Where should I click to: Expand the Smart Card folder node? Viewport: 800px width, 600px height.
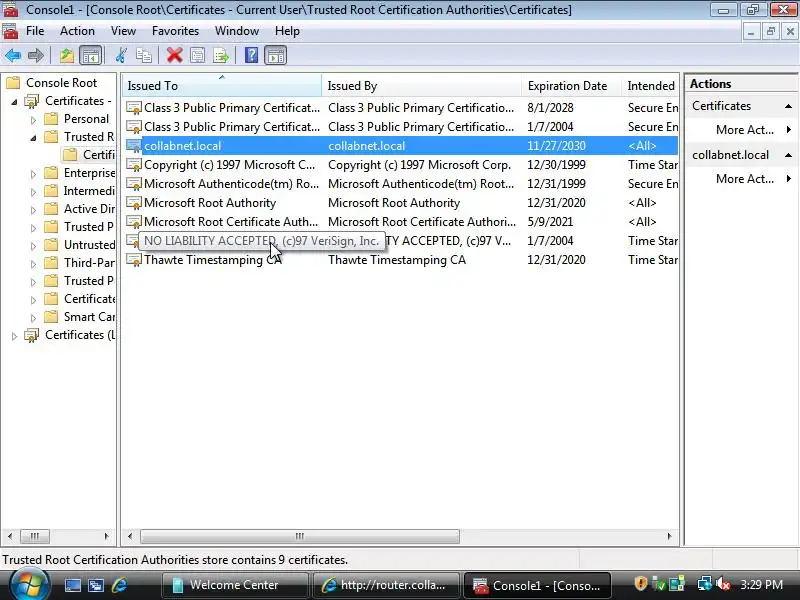click(x=33, y=318)
